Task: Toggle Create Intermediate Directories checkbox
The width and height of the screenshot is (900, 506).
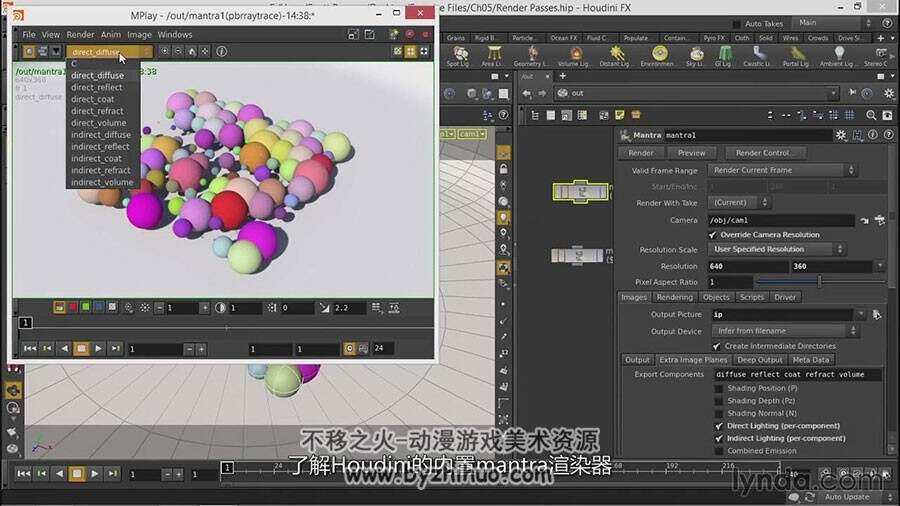Action: [x=716, y=347]
